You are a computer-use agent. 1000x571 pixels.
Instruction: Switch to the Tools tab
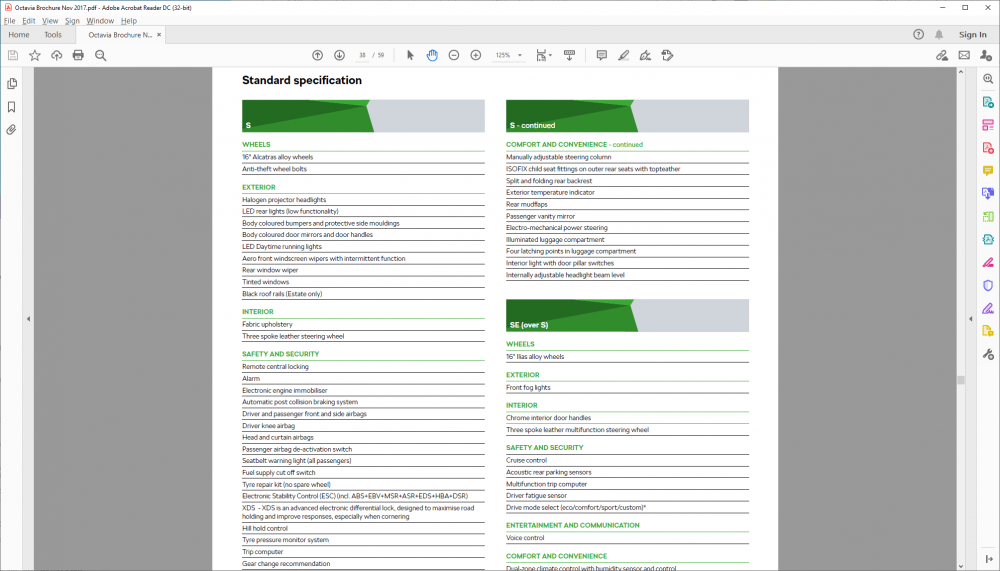[53, 35]
